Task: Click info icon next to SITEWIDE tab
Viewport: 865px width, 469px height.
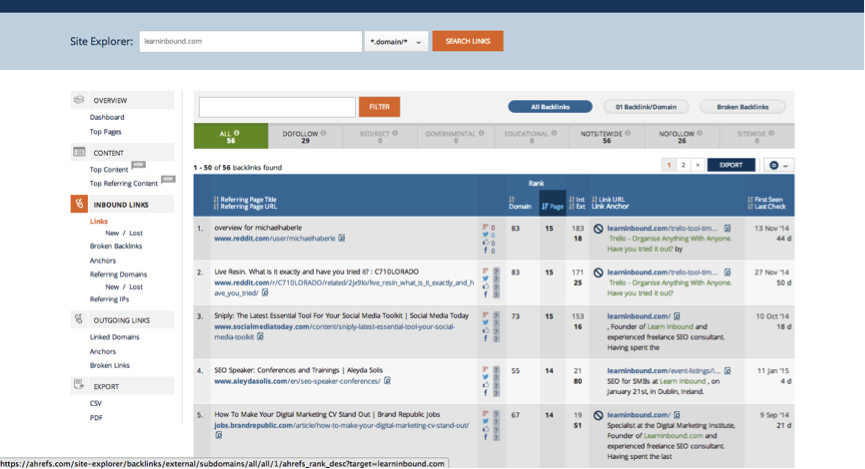Action: tap(771, 133)
